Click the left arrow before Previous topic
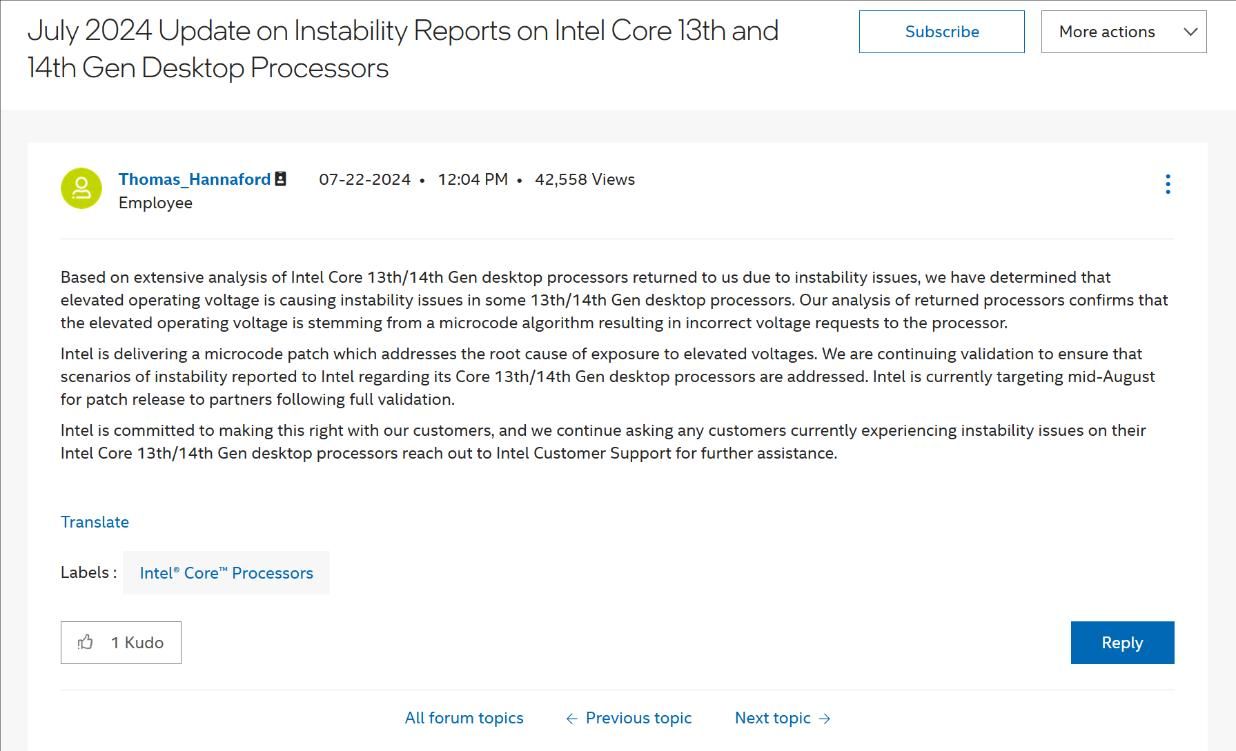The image size is (1236, 751). point(572,718)
